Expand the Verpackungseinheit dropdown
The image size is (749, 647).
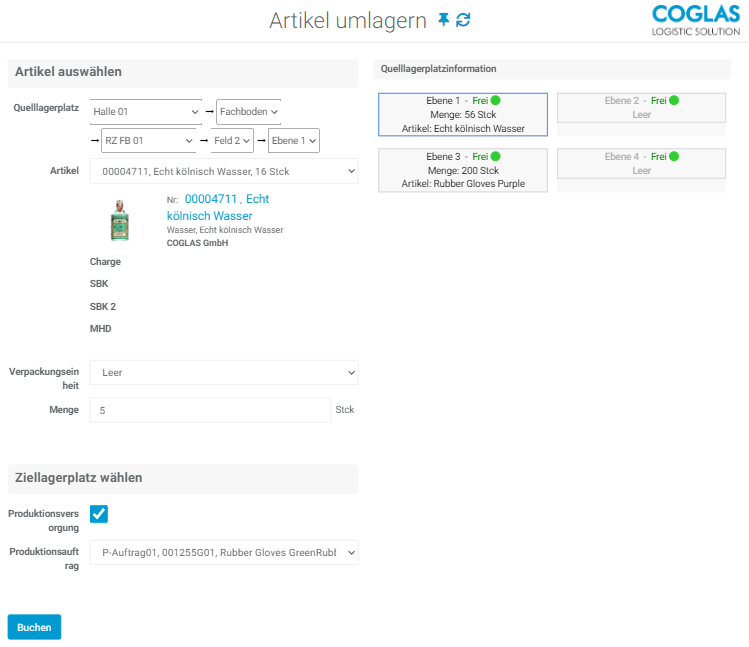pos(223,373)
